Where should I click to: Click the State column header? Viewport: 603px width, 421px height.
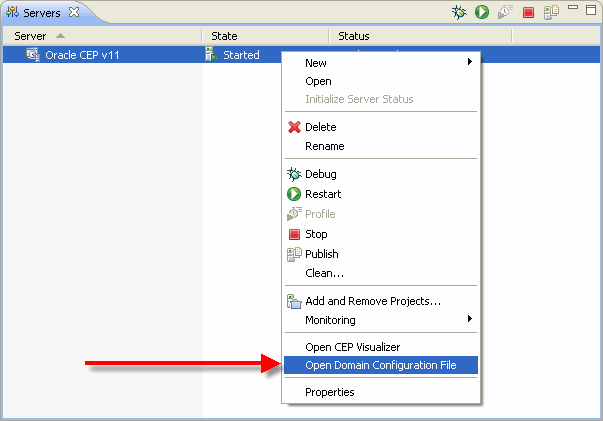point(265,36)
